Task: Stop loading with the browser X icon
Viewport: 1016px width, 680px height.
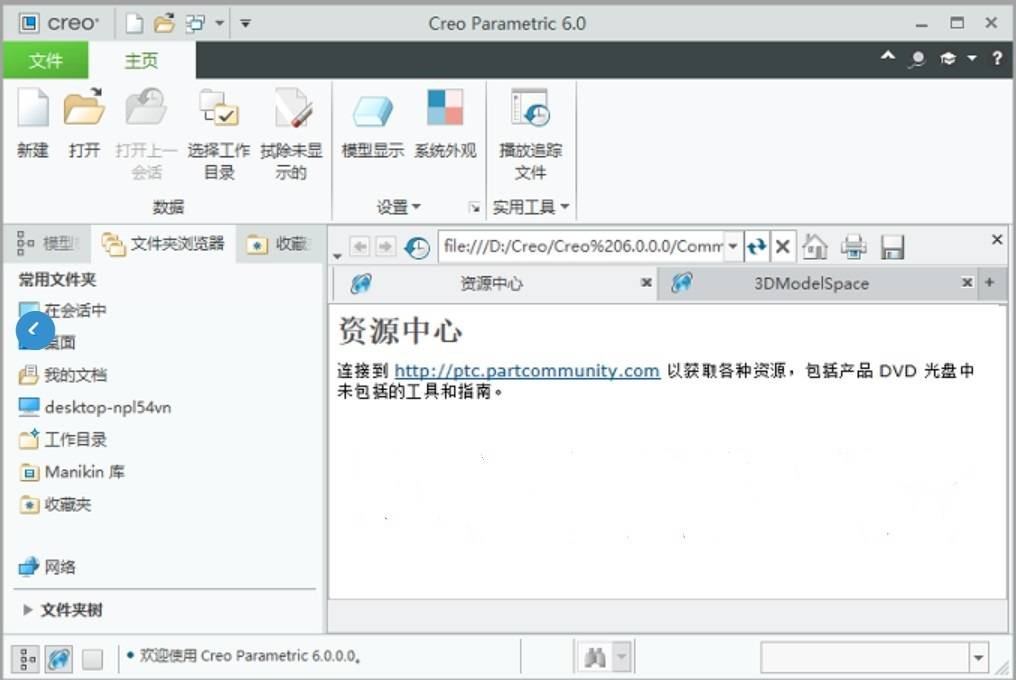Action: click(x=783, y=246)
